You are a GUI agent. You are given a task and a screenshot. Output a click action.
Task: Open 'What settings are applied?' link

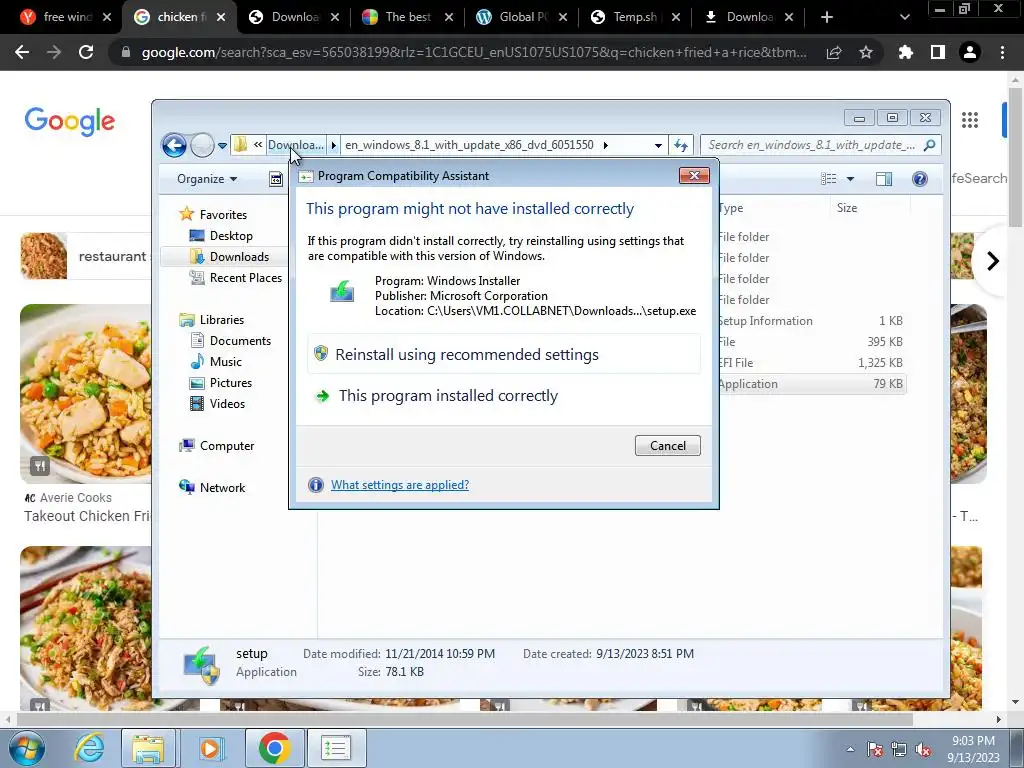click(x=400, y=485)
